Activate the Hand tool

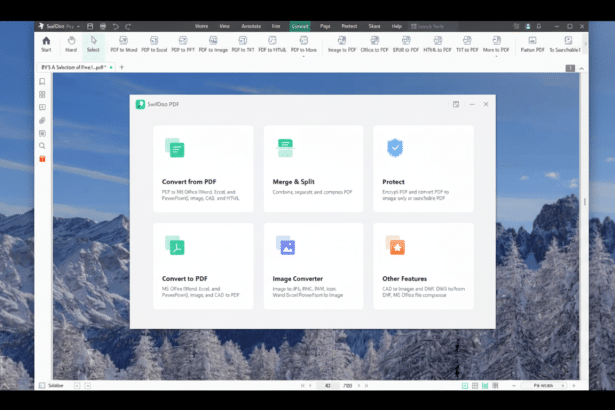click(x=71, y=43)
